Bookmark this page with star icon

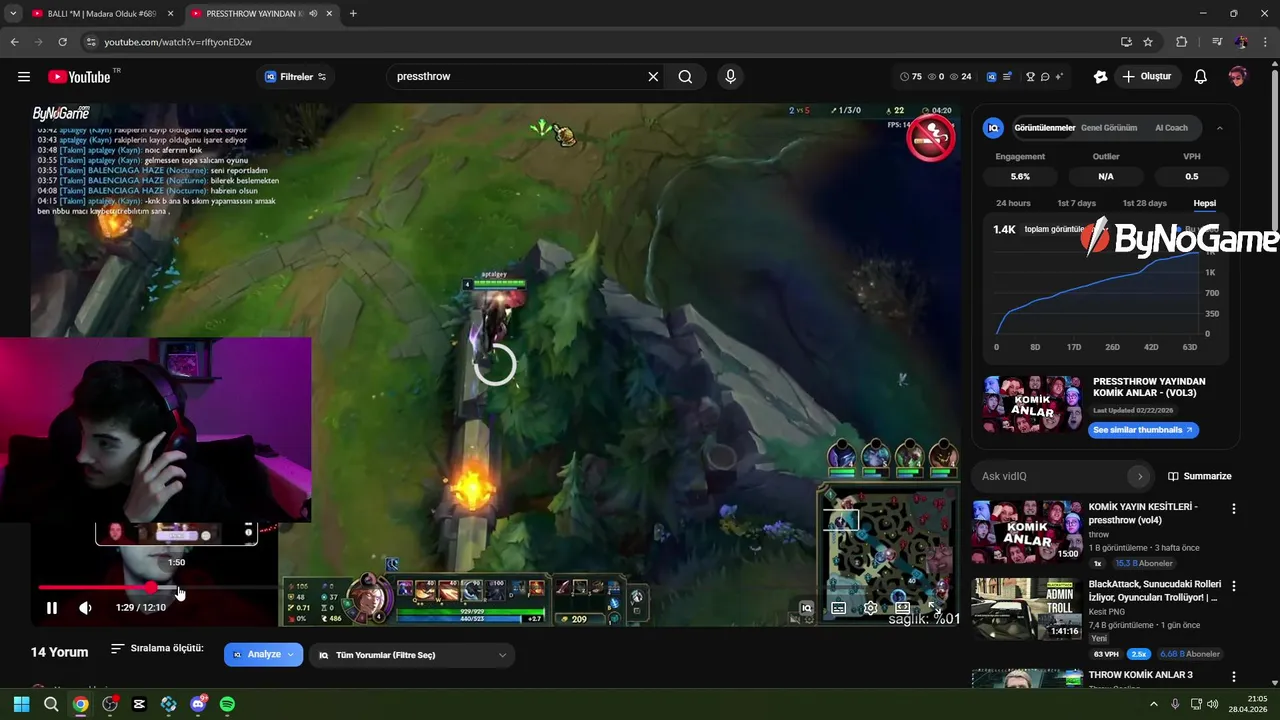tap(1148, 42)
